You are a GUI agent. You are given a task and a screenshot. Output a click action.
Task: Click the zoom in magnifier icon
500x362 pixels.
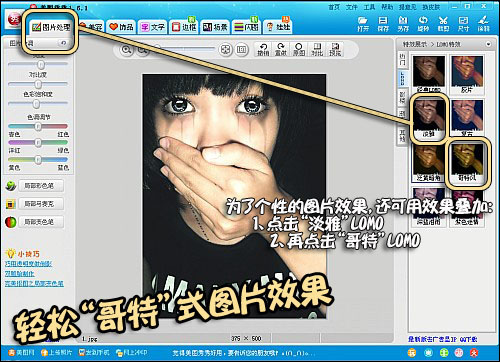(x=126, y=50)
